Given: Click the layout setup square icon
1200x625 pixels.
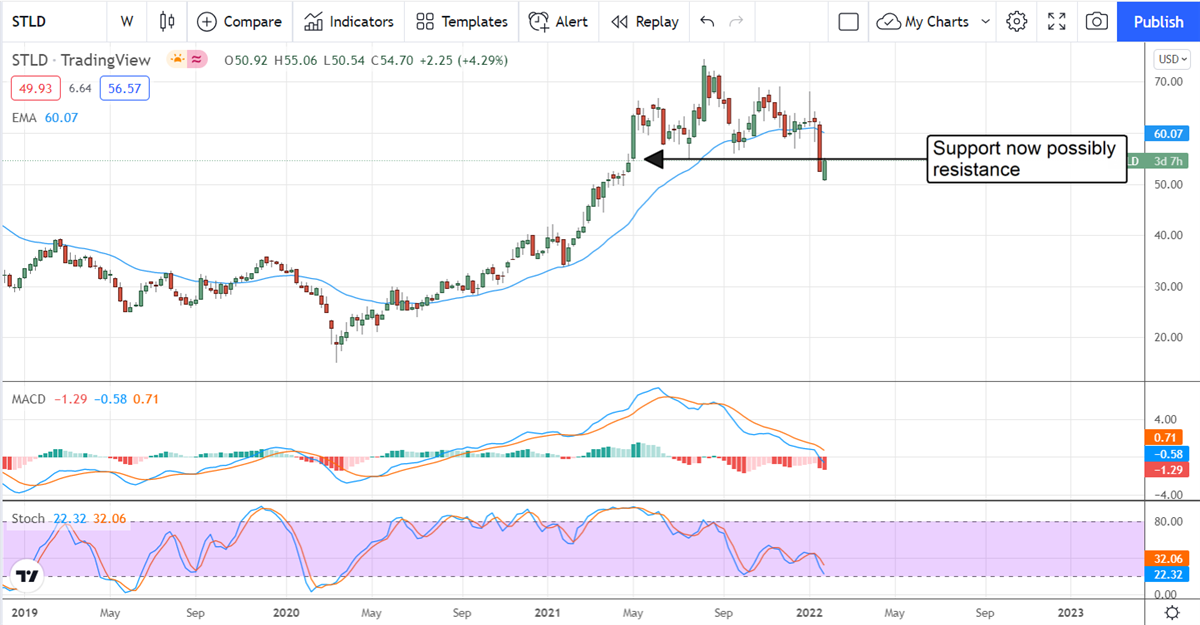Looking at the screenshot, I should point(849,21).
